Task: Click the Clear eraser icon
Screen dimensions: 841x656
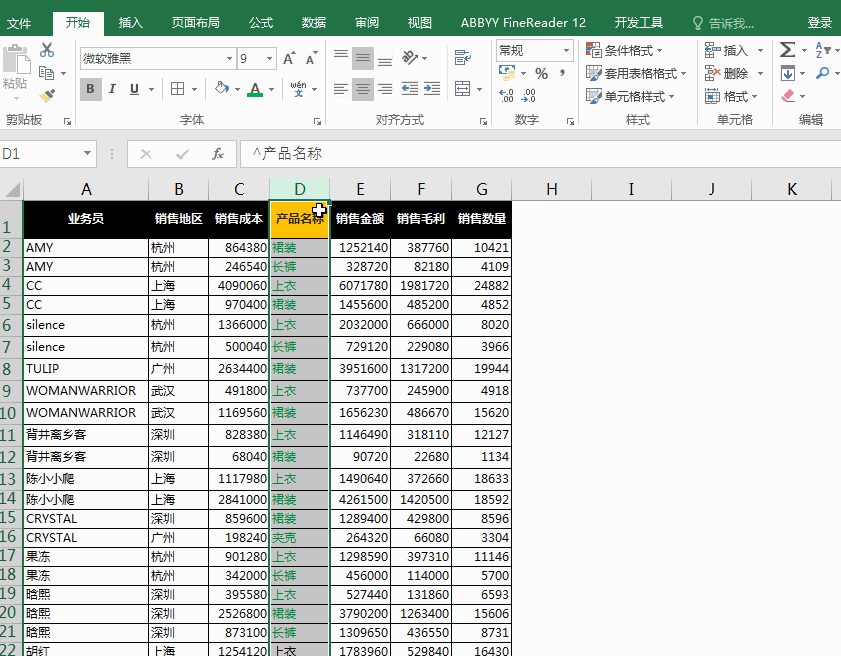Action: click(x=787, y=96)
